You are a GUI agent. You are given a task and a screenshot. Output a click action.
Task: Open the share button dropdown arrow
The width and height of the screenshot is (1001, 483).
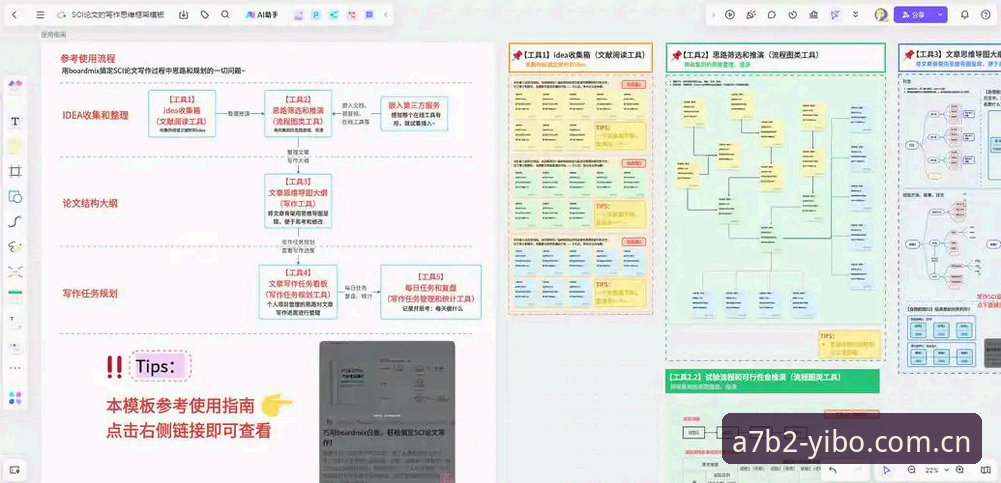coord(940,15)
